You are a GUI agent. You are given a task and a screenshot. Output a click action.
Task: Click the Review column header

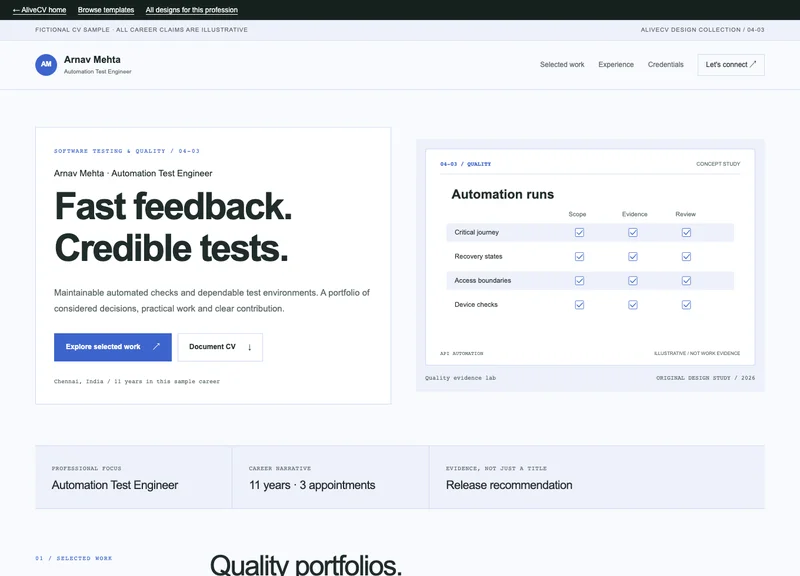(685, 214)
